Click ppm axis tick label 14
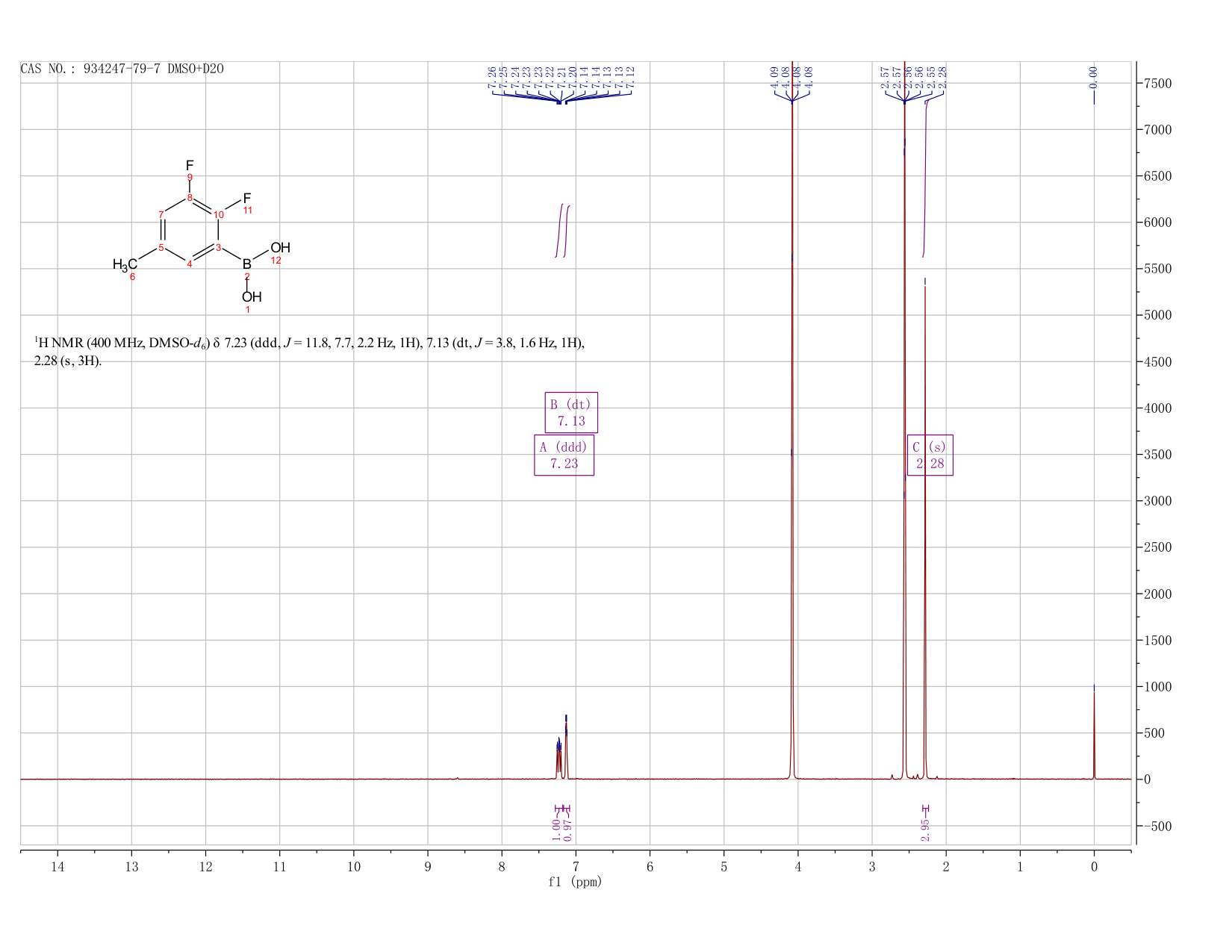 [x=57, y=866]
